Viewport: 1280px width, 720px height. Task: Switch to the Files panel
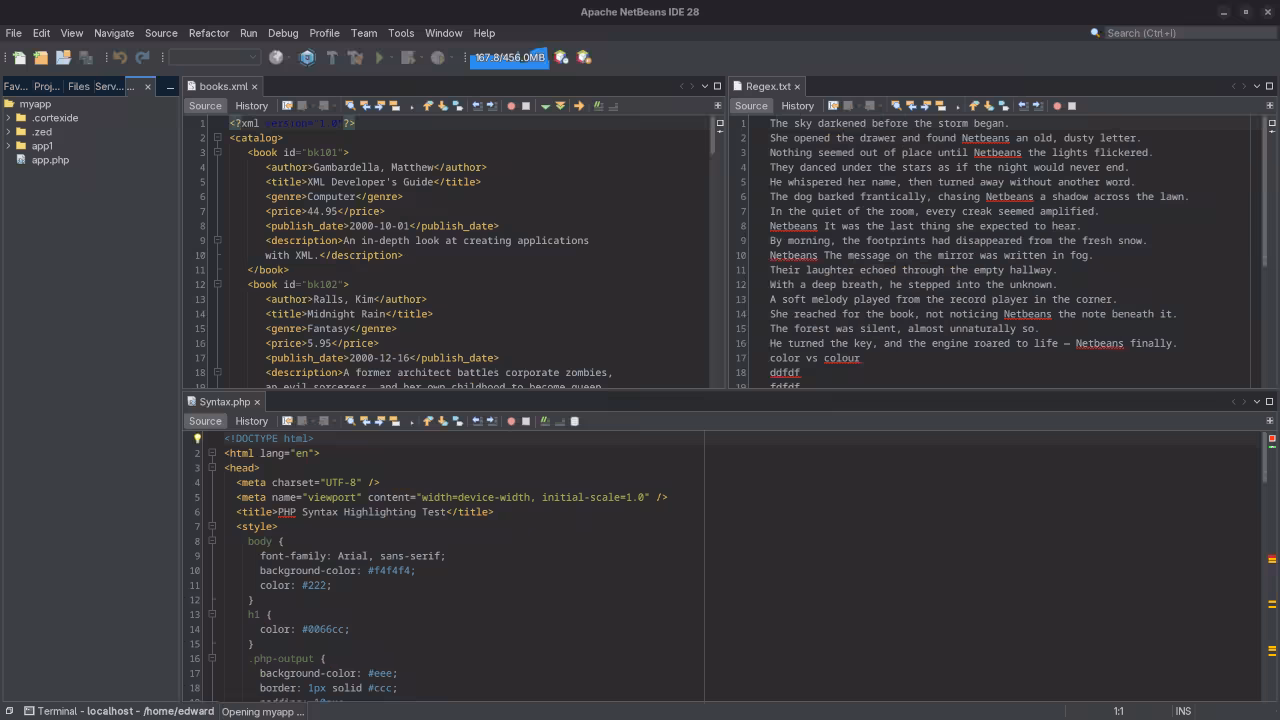click(x=78, y=86)
